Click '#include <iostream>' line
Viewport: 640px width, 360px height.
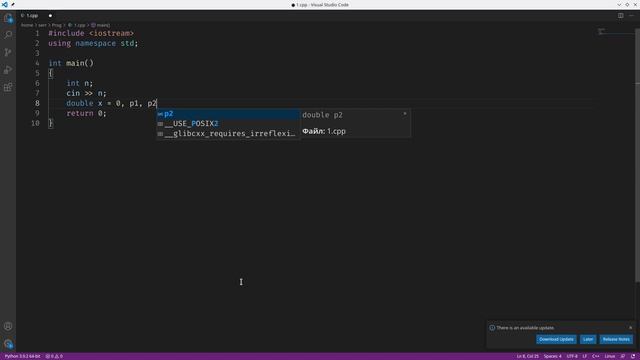91,33
